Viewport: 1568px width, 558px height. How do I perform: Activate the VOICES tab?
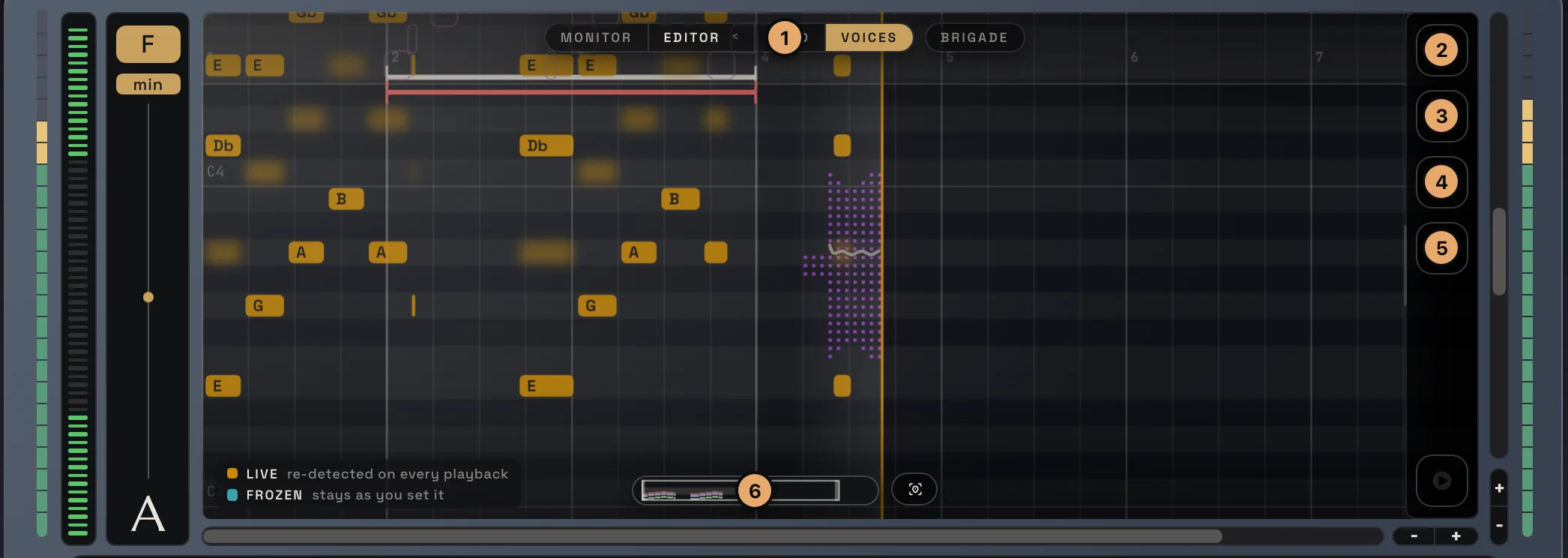[869, 37]
